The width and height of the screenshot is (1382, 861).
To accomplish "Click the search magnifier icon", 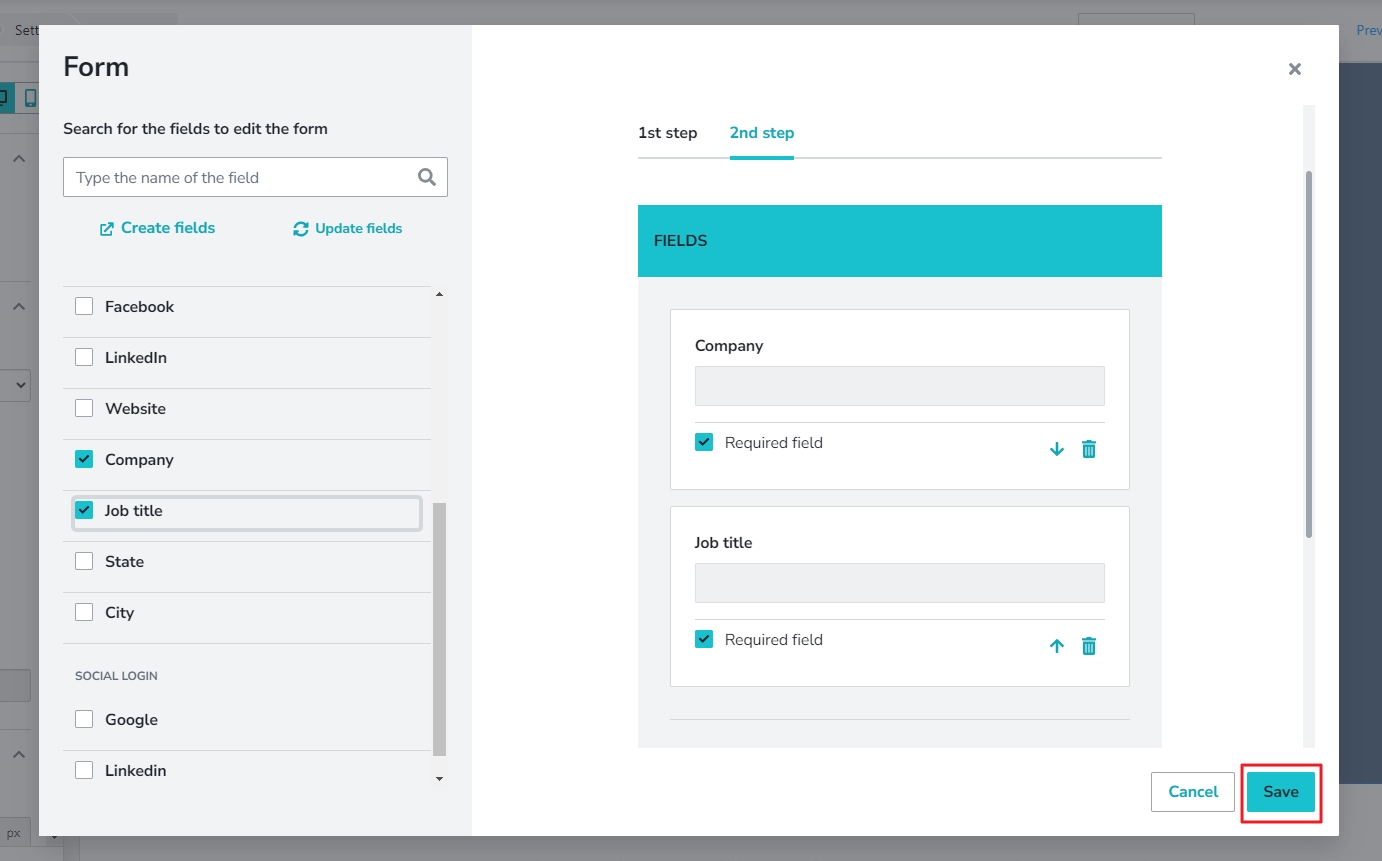I will [x=427, y=176].
